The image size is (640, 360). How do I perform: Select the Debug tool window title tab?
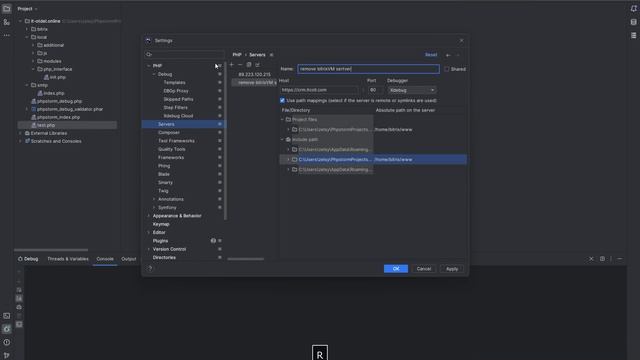tap(28, 259)
